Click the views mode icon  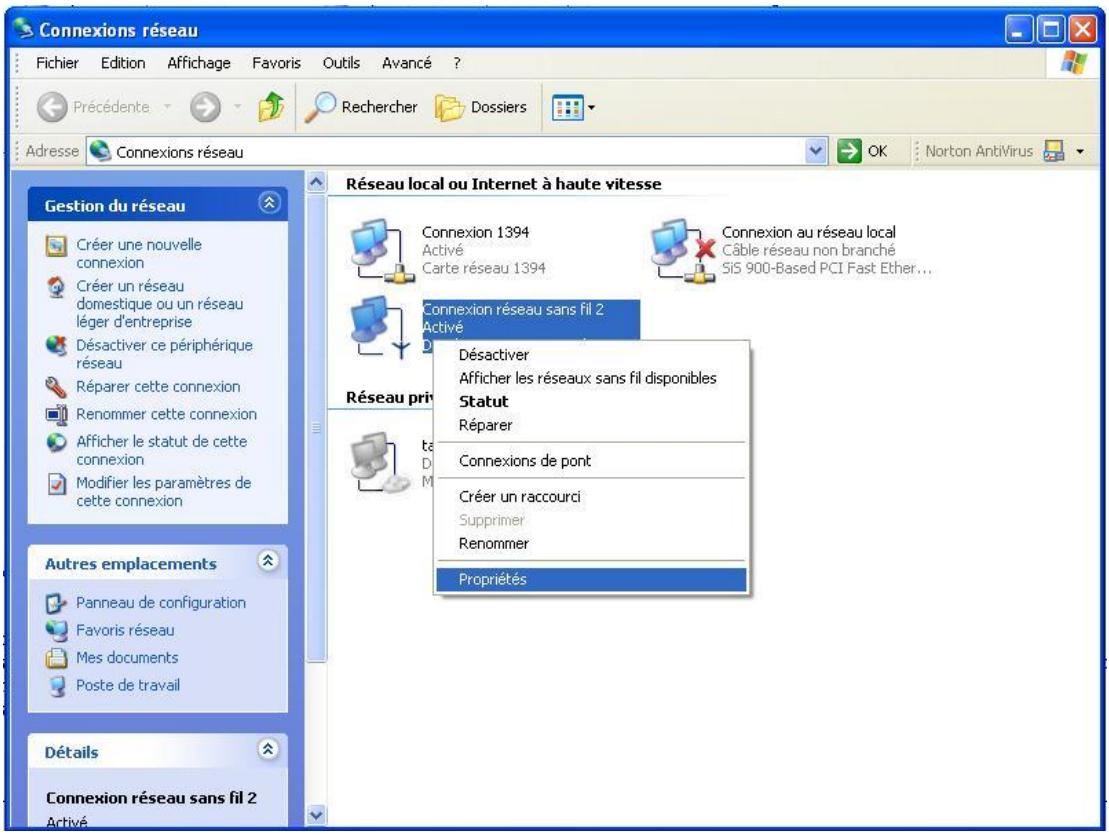click(x=567, y=108)
